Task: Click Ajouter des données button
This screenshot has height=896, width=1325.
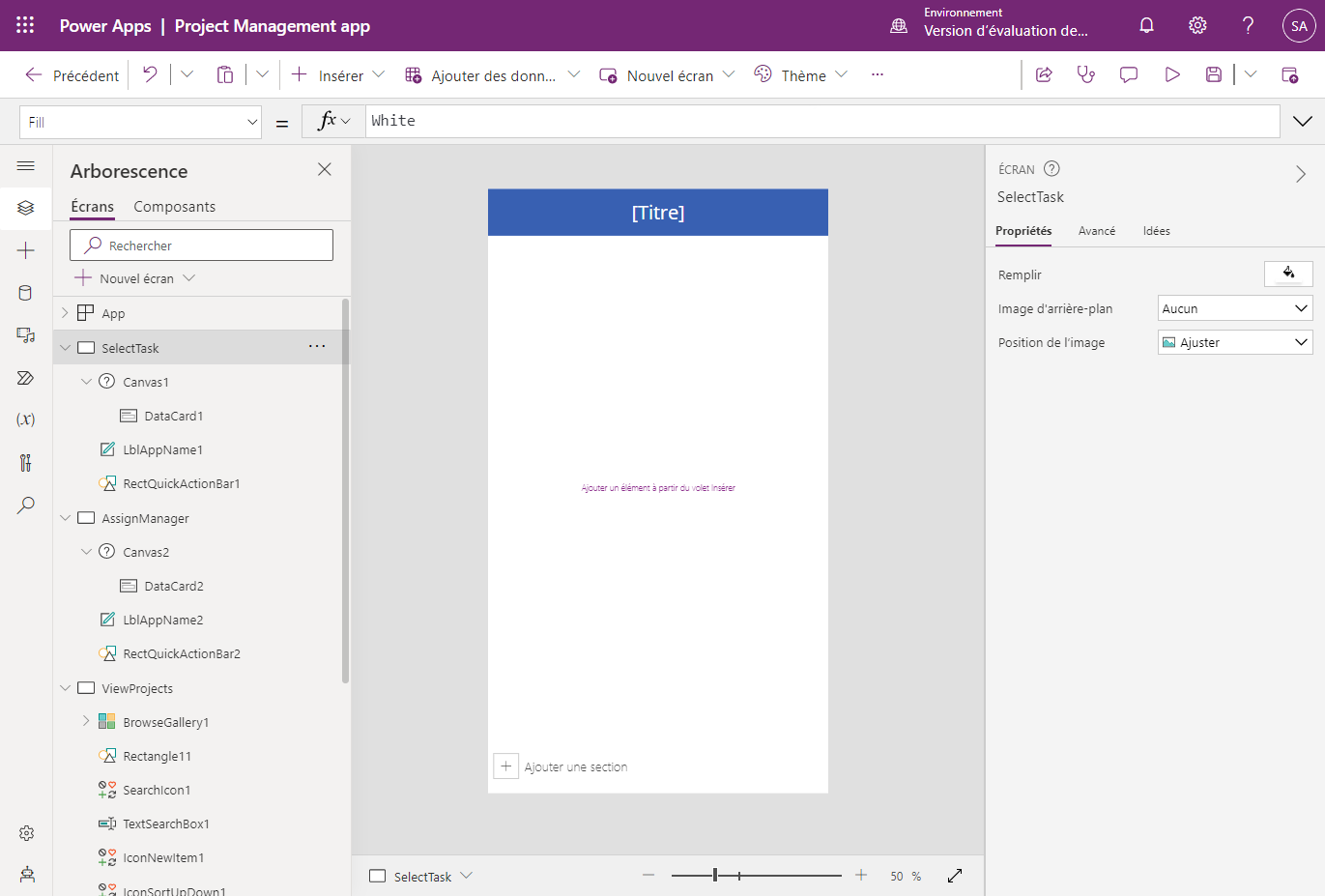Action: click(492, 75)
